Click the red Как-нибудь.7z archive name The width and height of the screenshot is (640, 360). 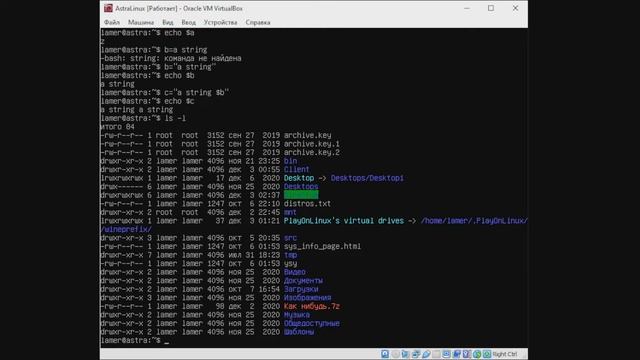[x=311, y=306]
